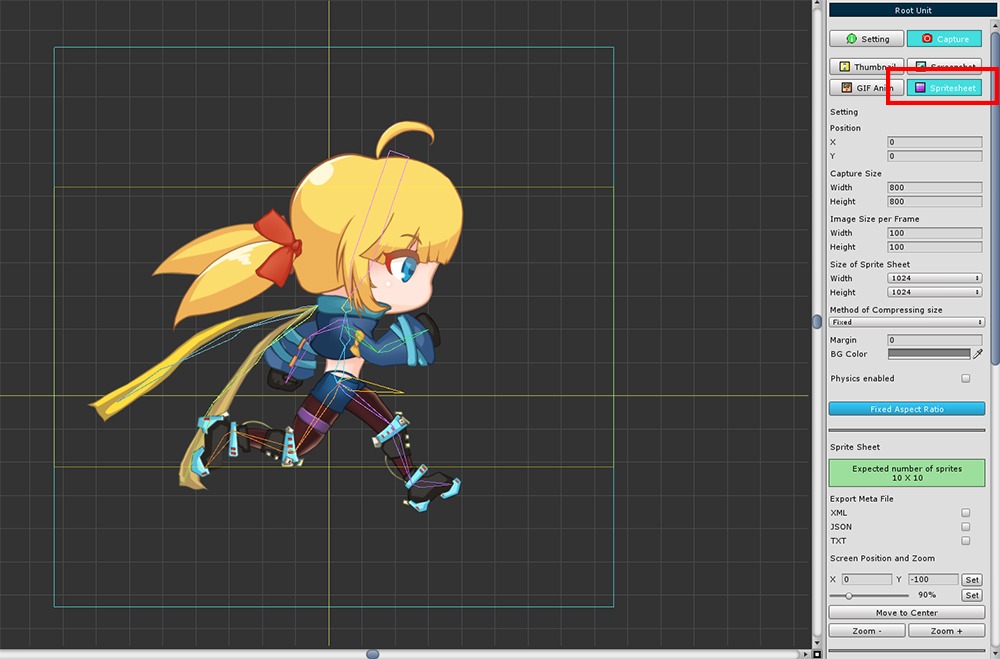This screenshot has width=1000, height=659.
Task: Select the Screenshot capture mode
Action: (944, 67)
